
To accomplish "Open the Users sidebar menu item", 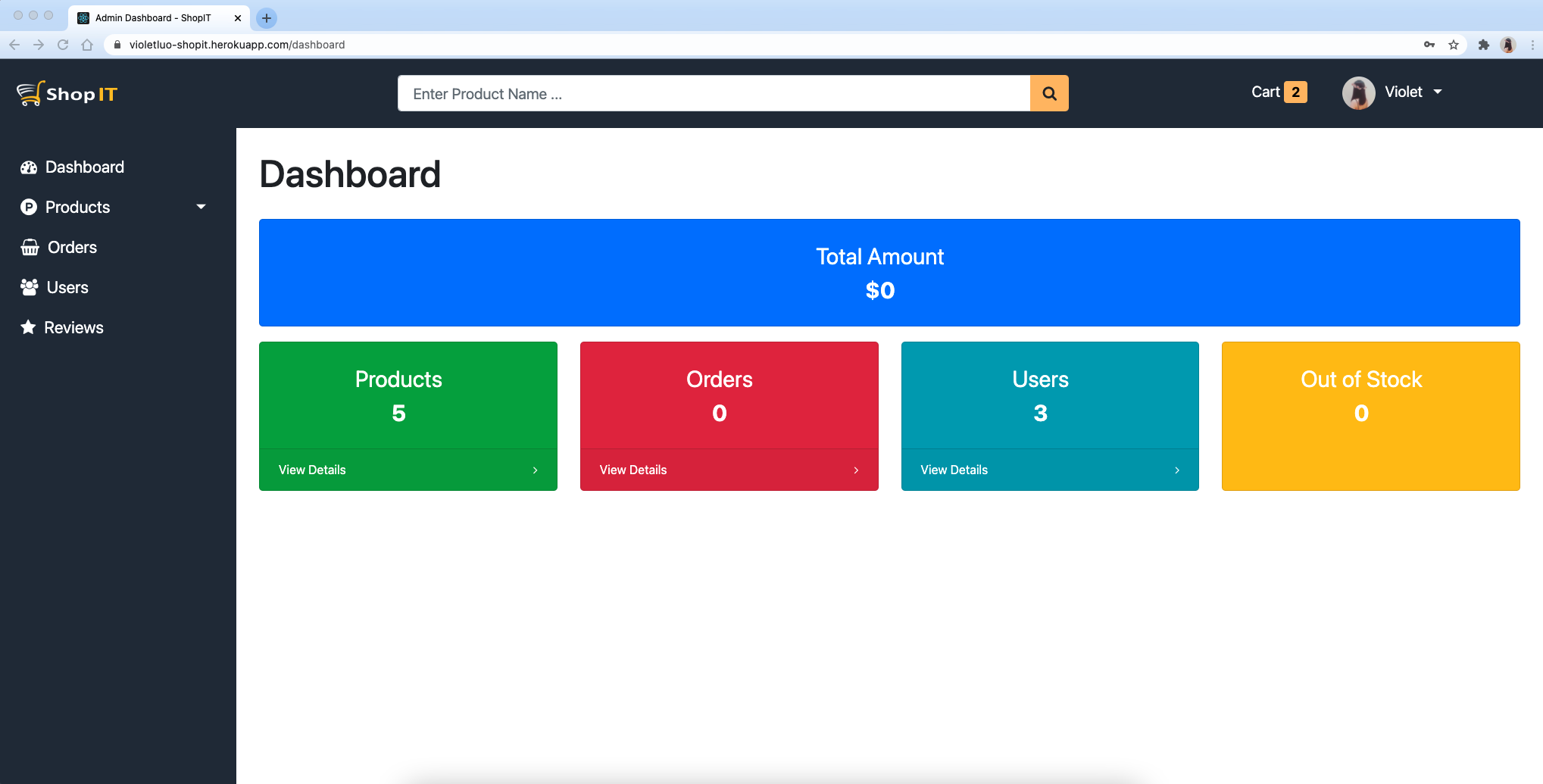I will pyautogui.click(x=55, y=287).
